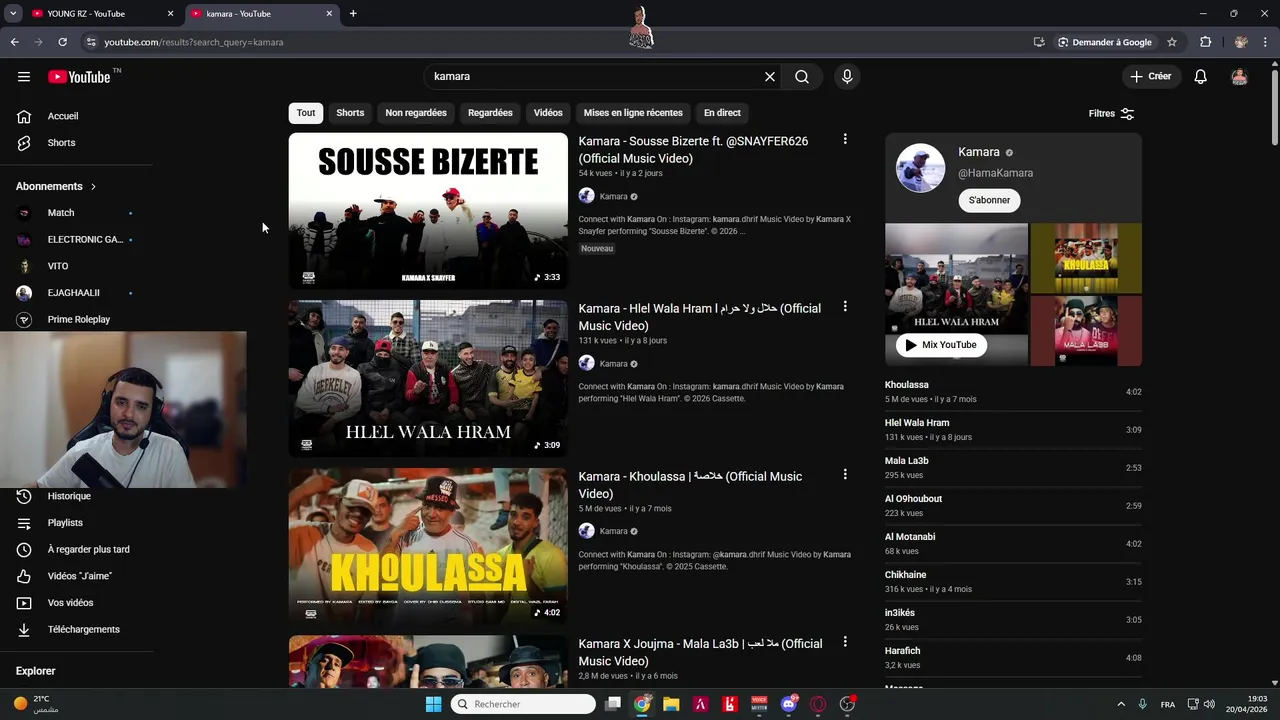Open the Chrome three-dot menu

tap(1266, 42)
